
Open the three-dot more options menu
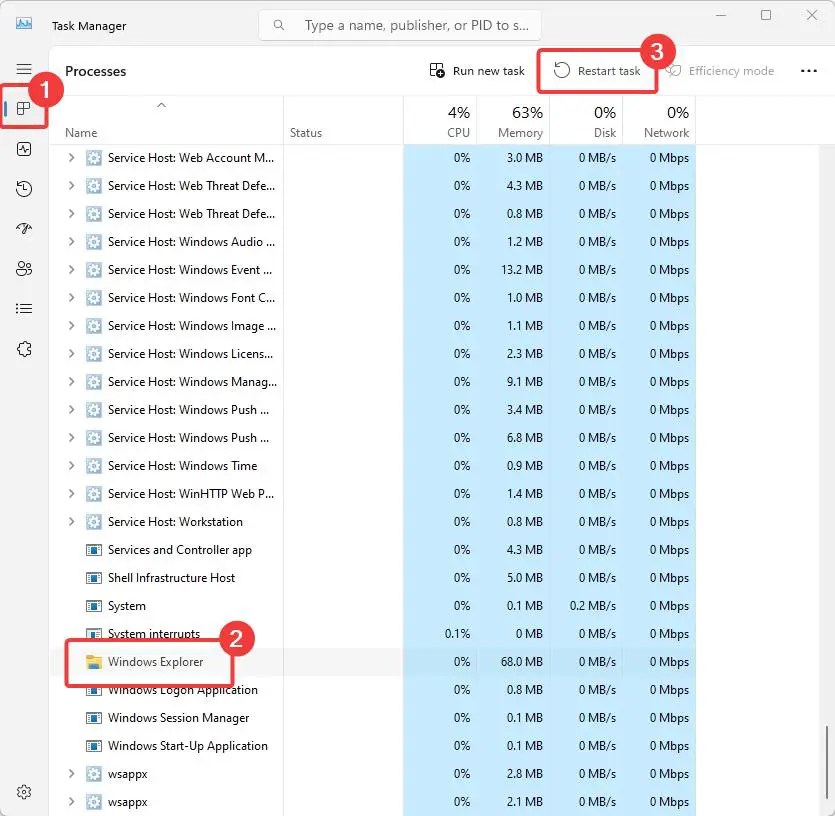tap(808, 71)
